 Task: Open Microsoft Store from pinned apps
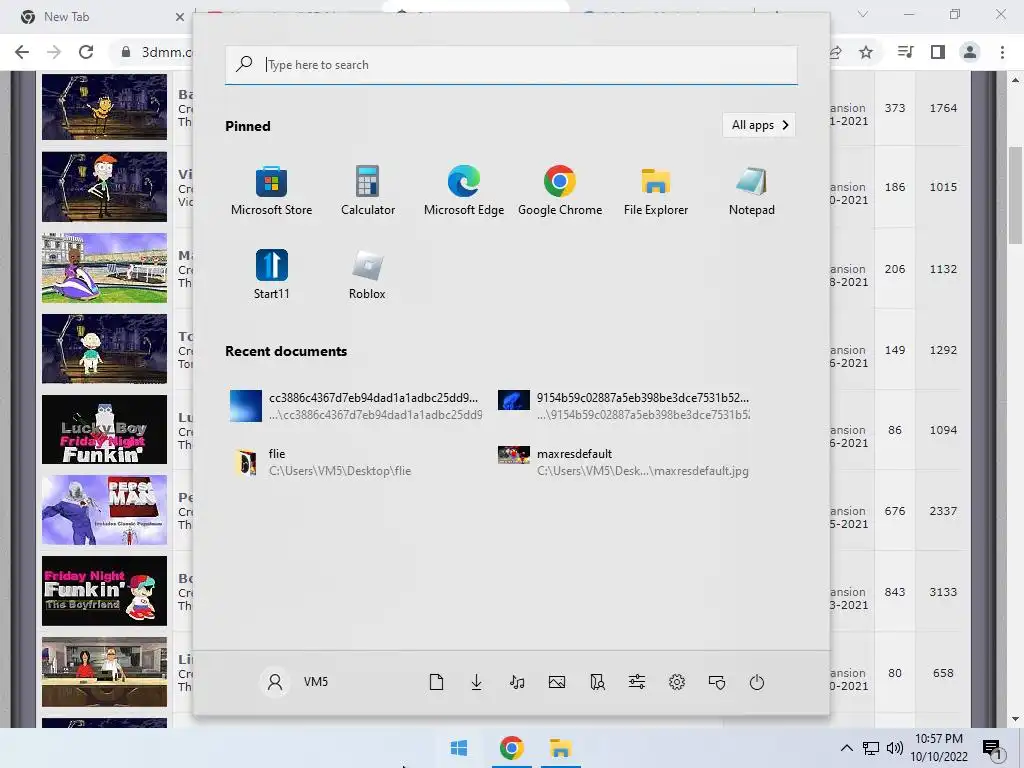(271, 191)
